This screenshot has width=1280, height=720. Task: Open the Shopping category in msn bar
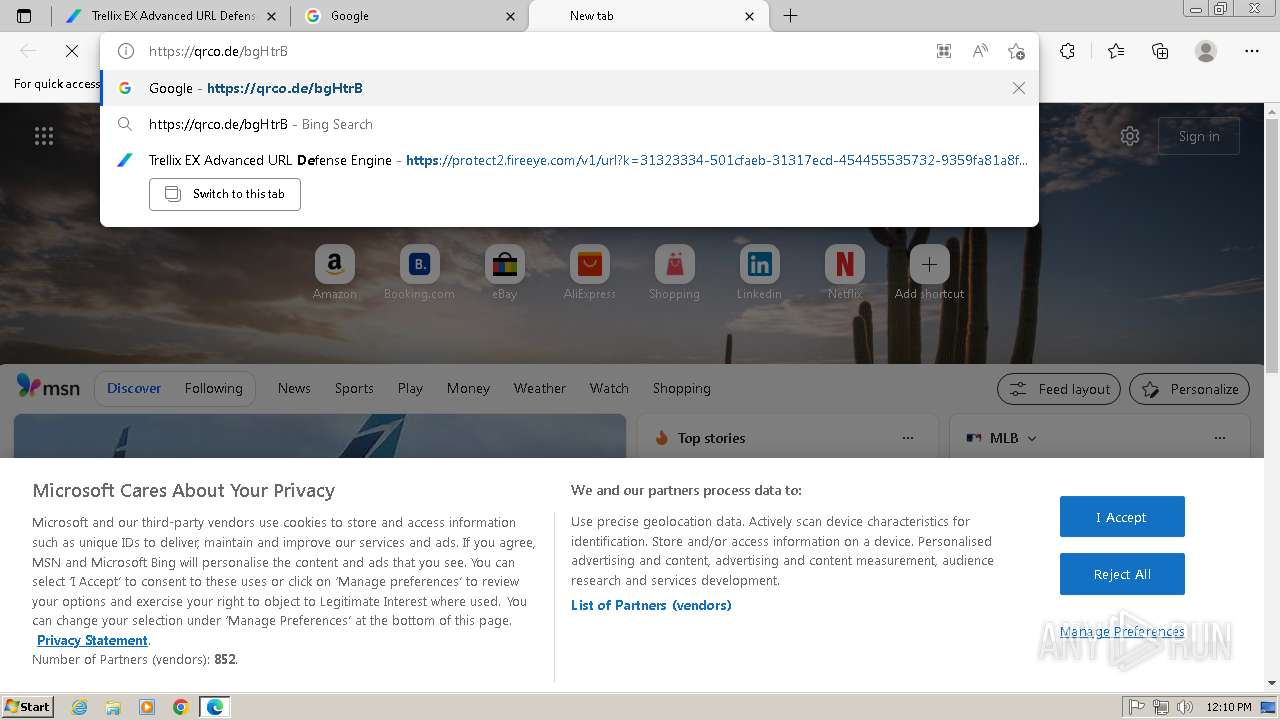(x=681, y=388)
